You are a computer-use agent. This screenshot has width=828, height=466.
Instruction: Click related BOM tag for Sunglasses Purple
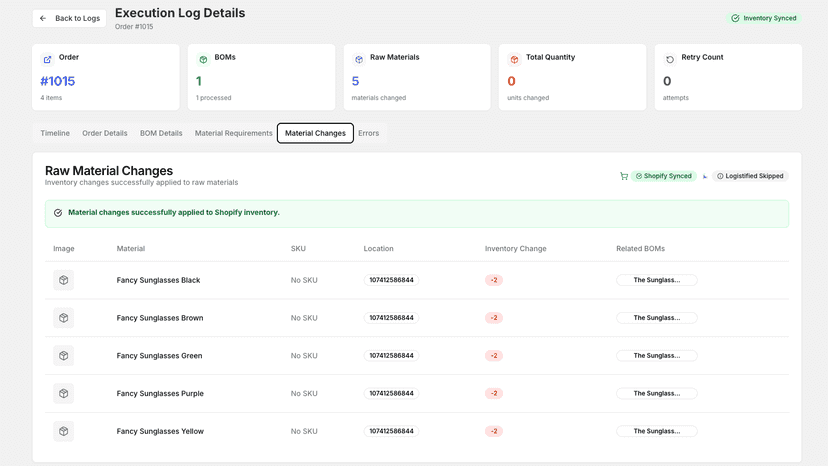[656, 394]
